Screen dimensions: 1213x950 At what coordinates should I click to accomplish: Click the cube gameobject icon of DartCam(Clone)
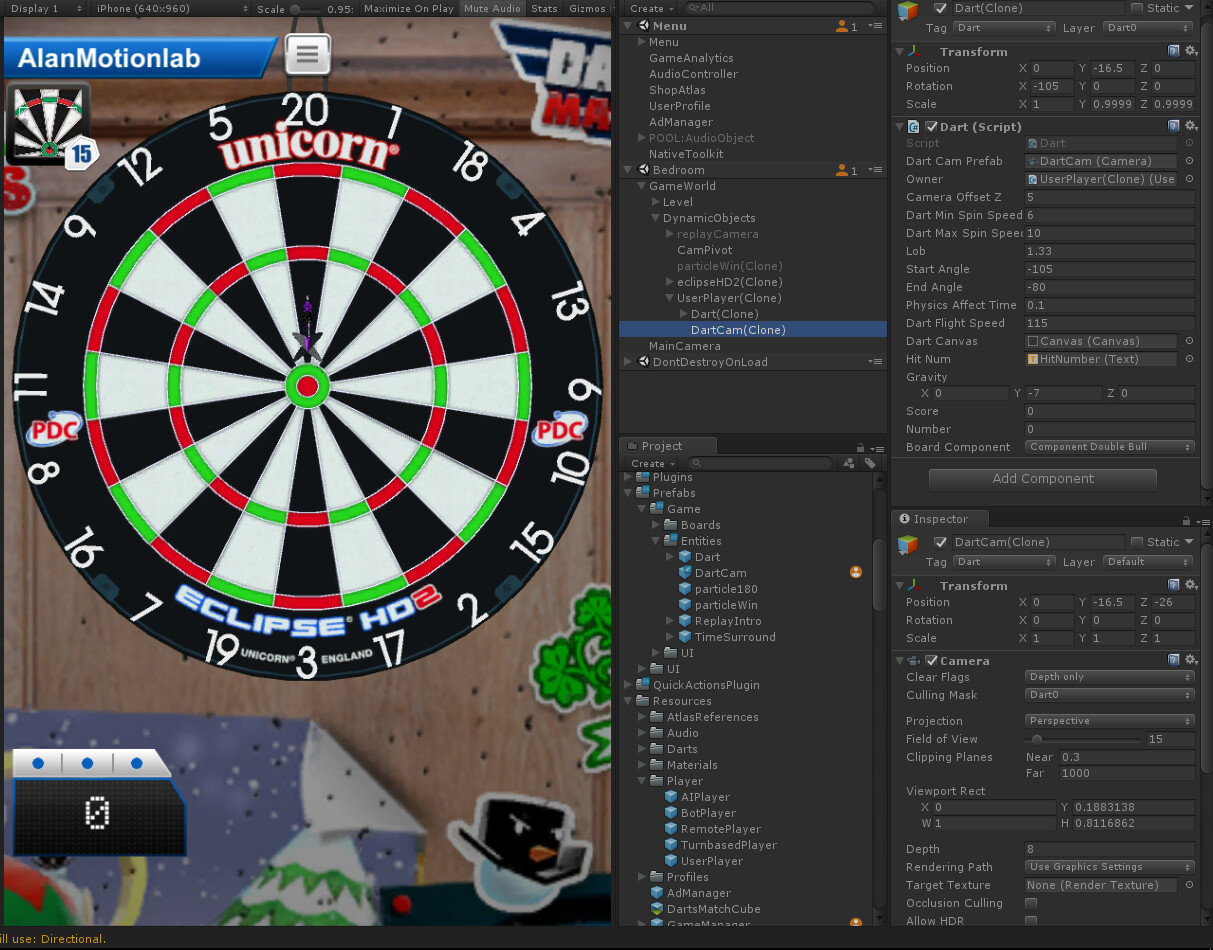pos(908,544)
